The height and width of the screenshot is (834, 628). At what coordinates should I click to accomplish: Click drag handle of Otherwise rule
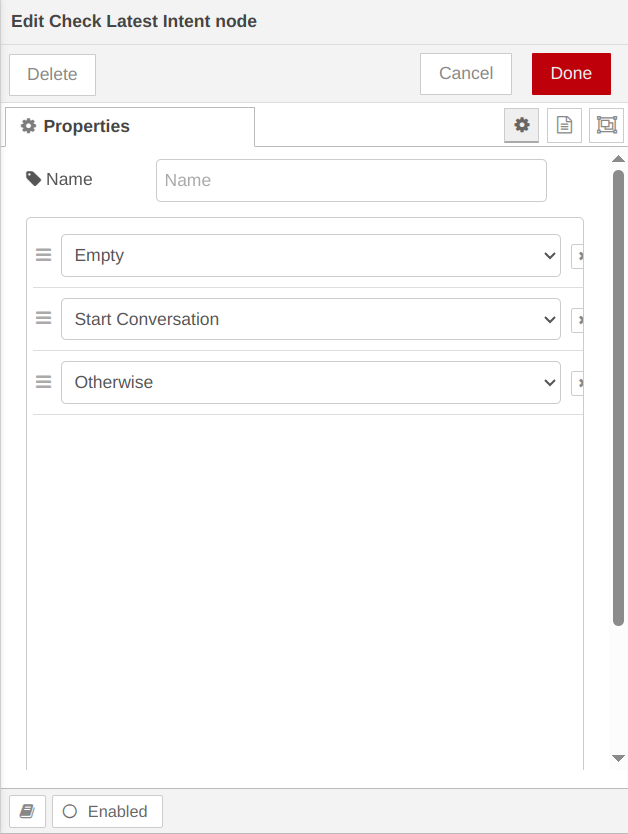coord(43,382)
